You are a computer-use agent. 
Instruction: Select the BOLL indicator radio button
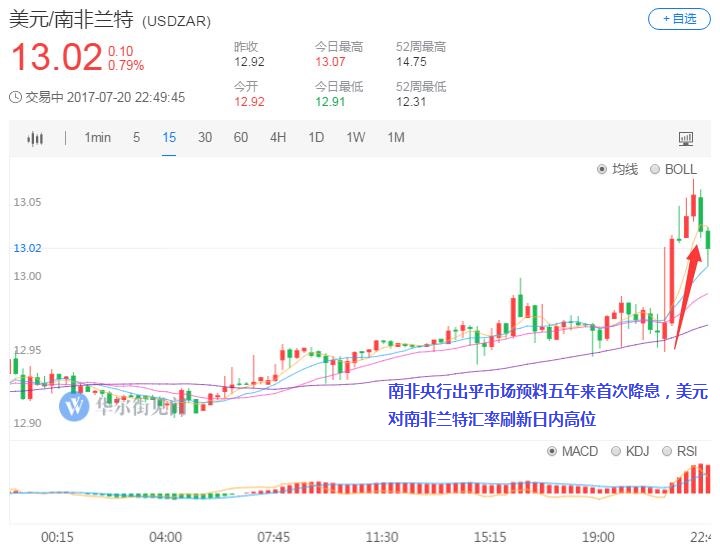point(656,170)
